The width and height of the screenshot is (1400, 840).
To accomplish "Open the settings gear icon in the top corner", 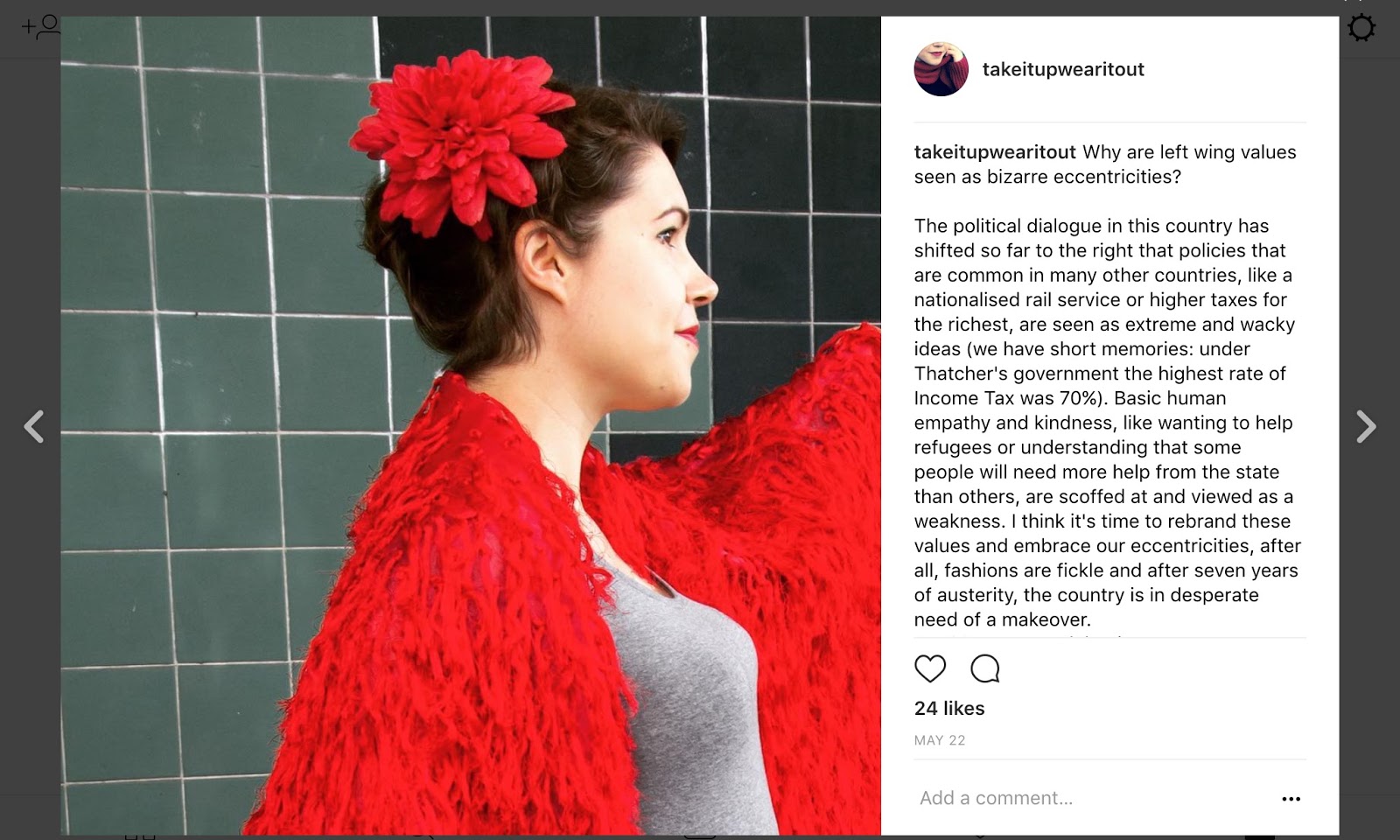I will pos(1361,27).
